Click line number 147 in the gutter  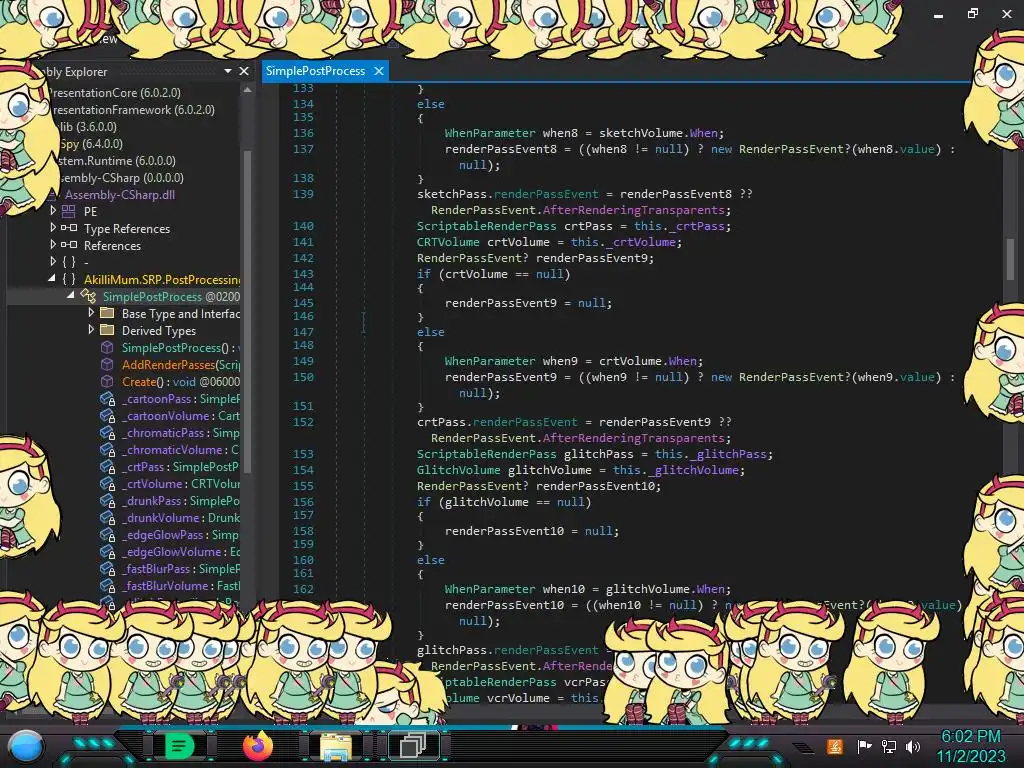(303, 331)
